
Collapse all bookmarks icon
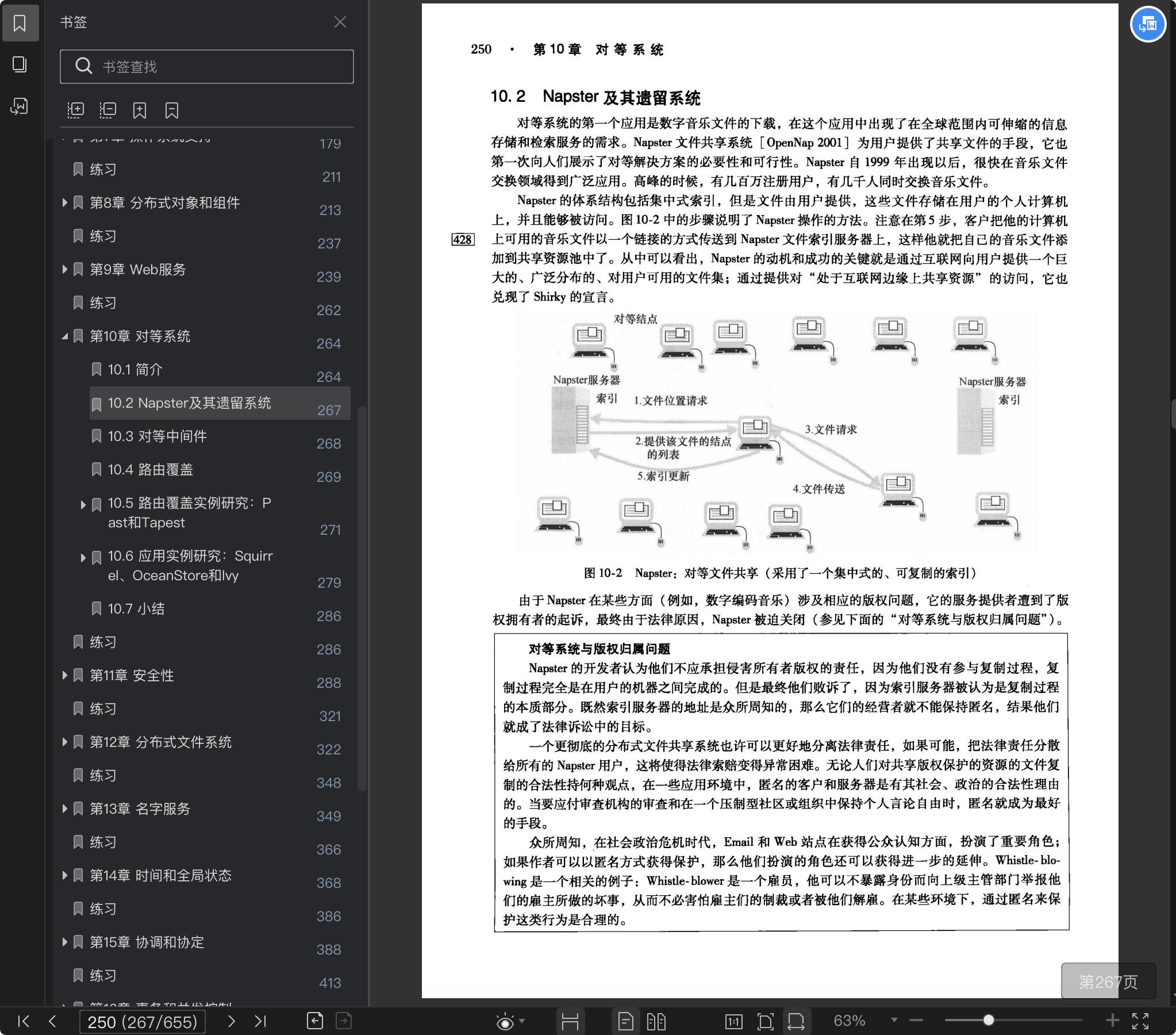[x=107, y=110]
